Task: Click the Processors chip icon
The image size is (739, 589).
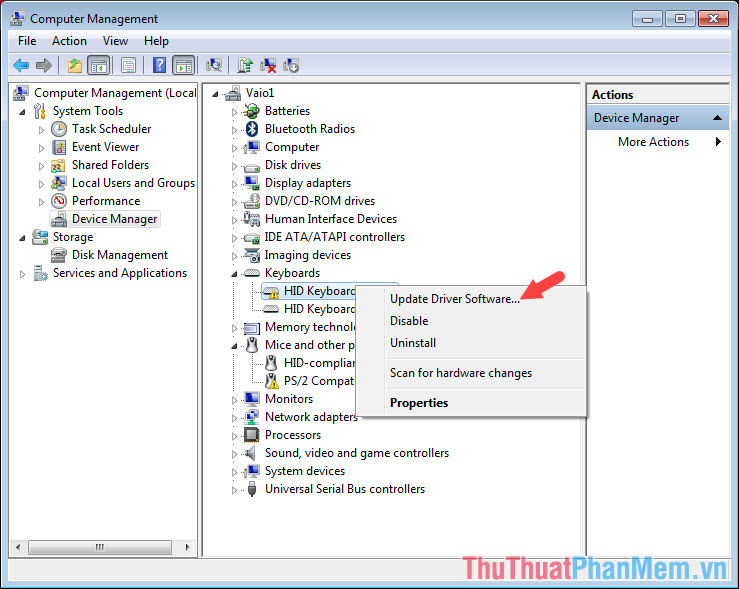Action: 252,434
